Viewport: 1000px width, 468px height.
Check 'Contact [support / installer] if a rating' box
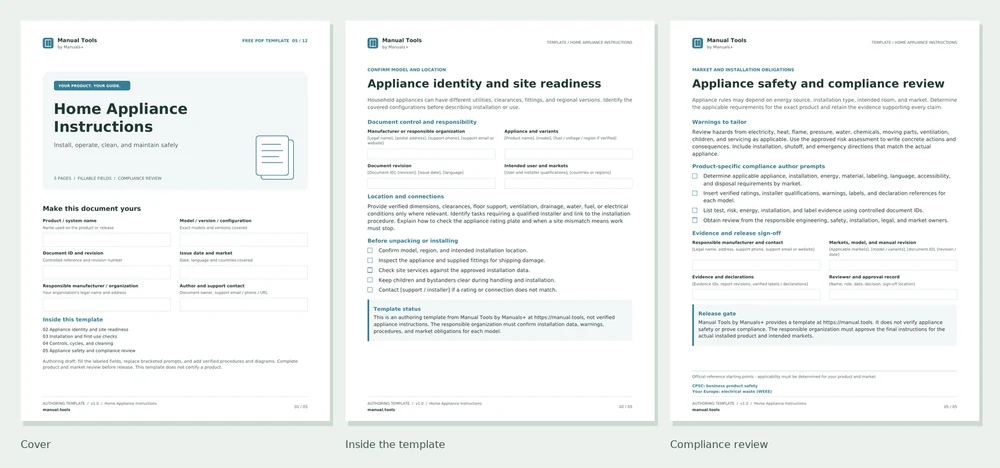click(x=370, y=289)
